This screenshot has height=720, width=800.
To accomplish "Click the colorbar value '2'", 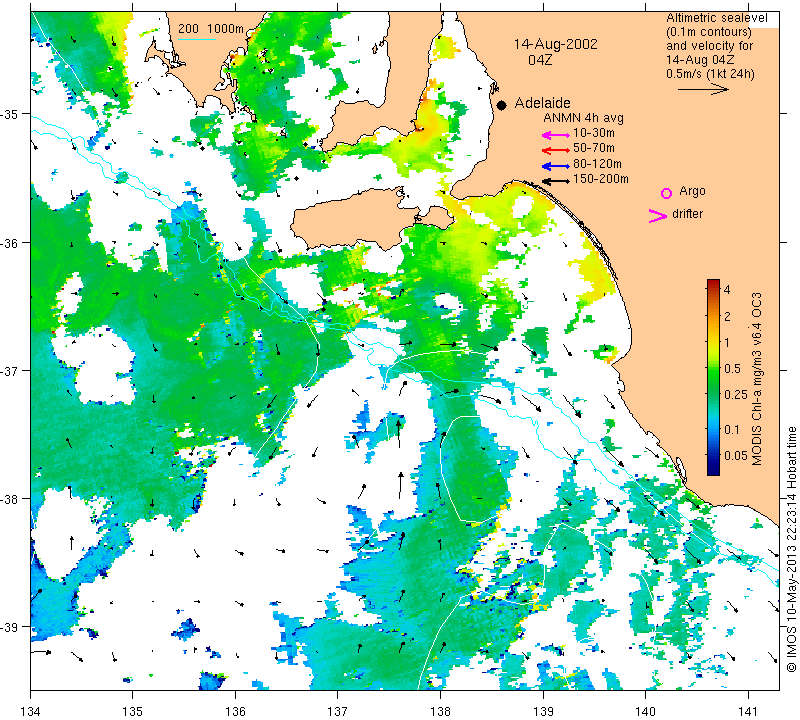I will 727,316.
